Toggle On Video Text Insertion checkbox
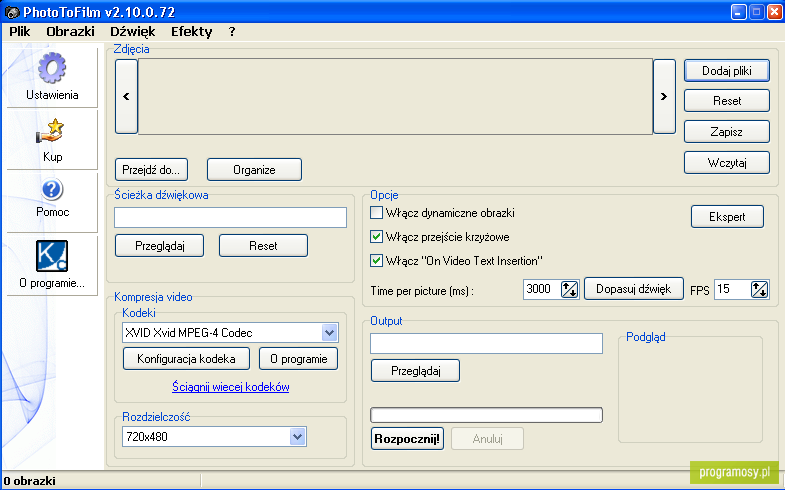Viewport: 785px width, 490px height. click(376, 261)
